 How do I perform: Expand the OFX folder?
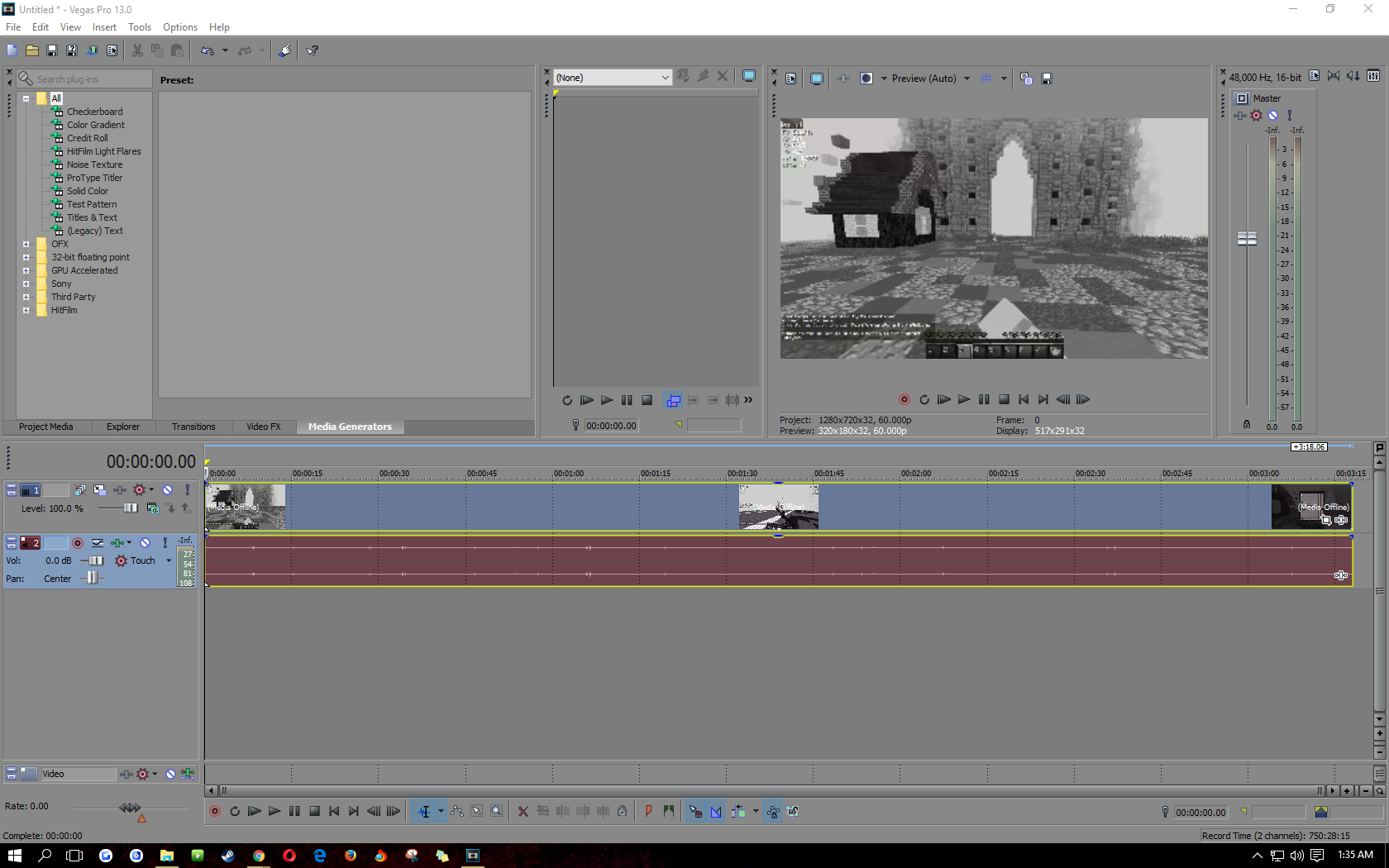point(26,244)
